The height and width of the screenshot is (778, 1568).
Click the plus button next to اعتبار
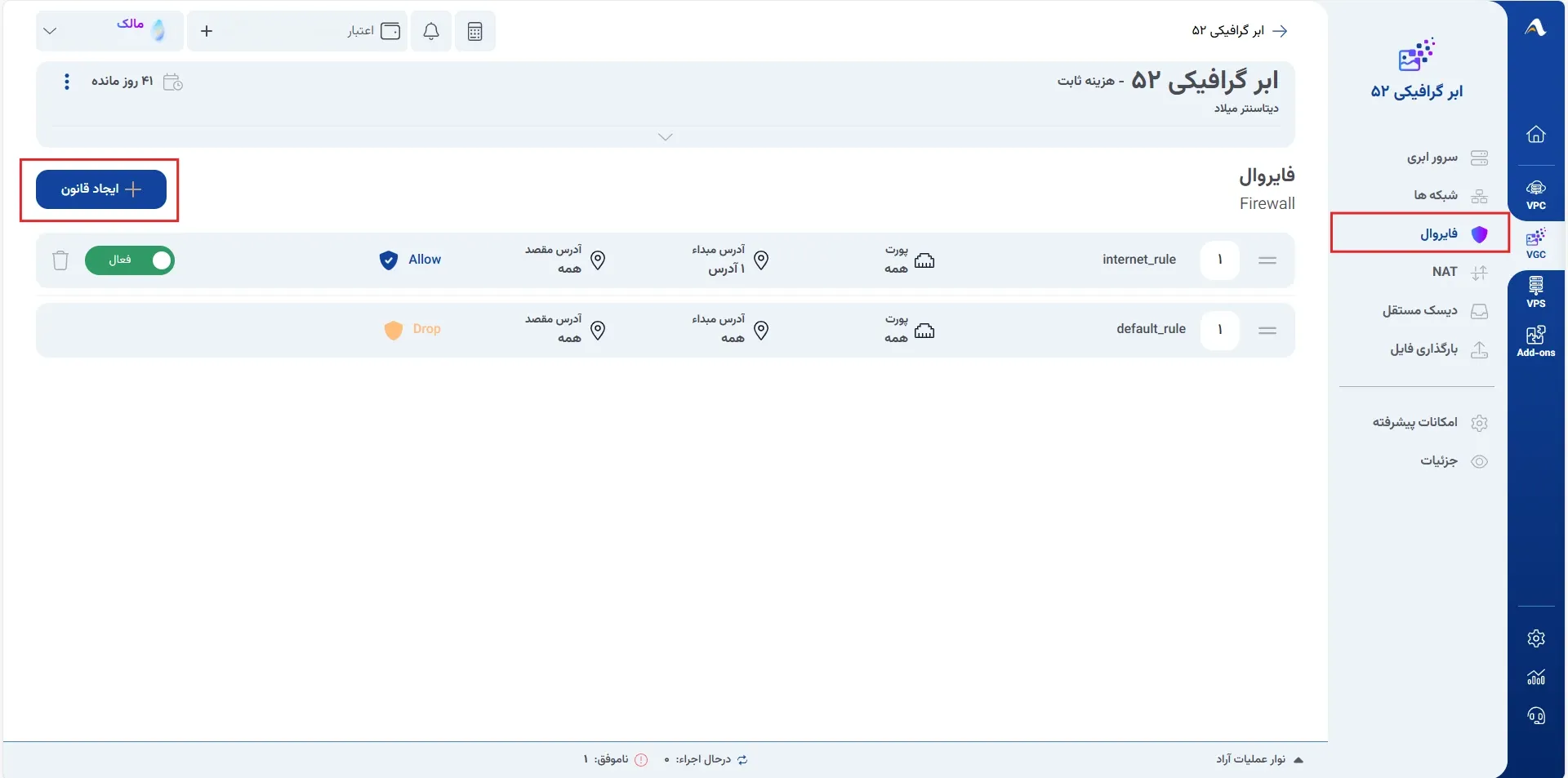(x=207, y=31)
